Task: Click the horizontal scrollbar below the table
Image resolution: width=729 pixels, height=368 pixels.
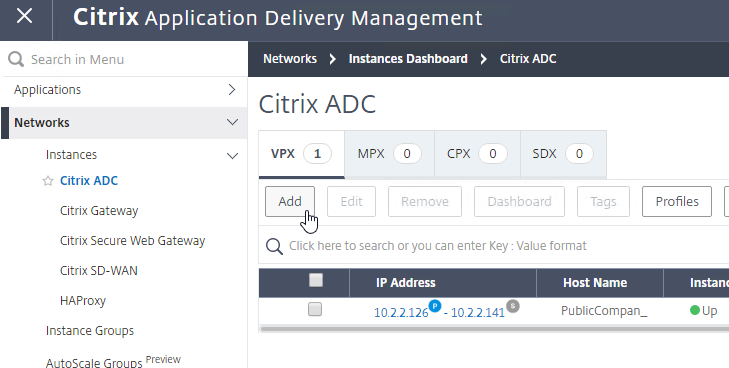Action: coord(494,329)
